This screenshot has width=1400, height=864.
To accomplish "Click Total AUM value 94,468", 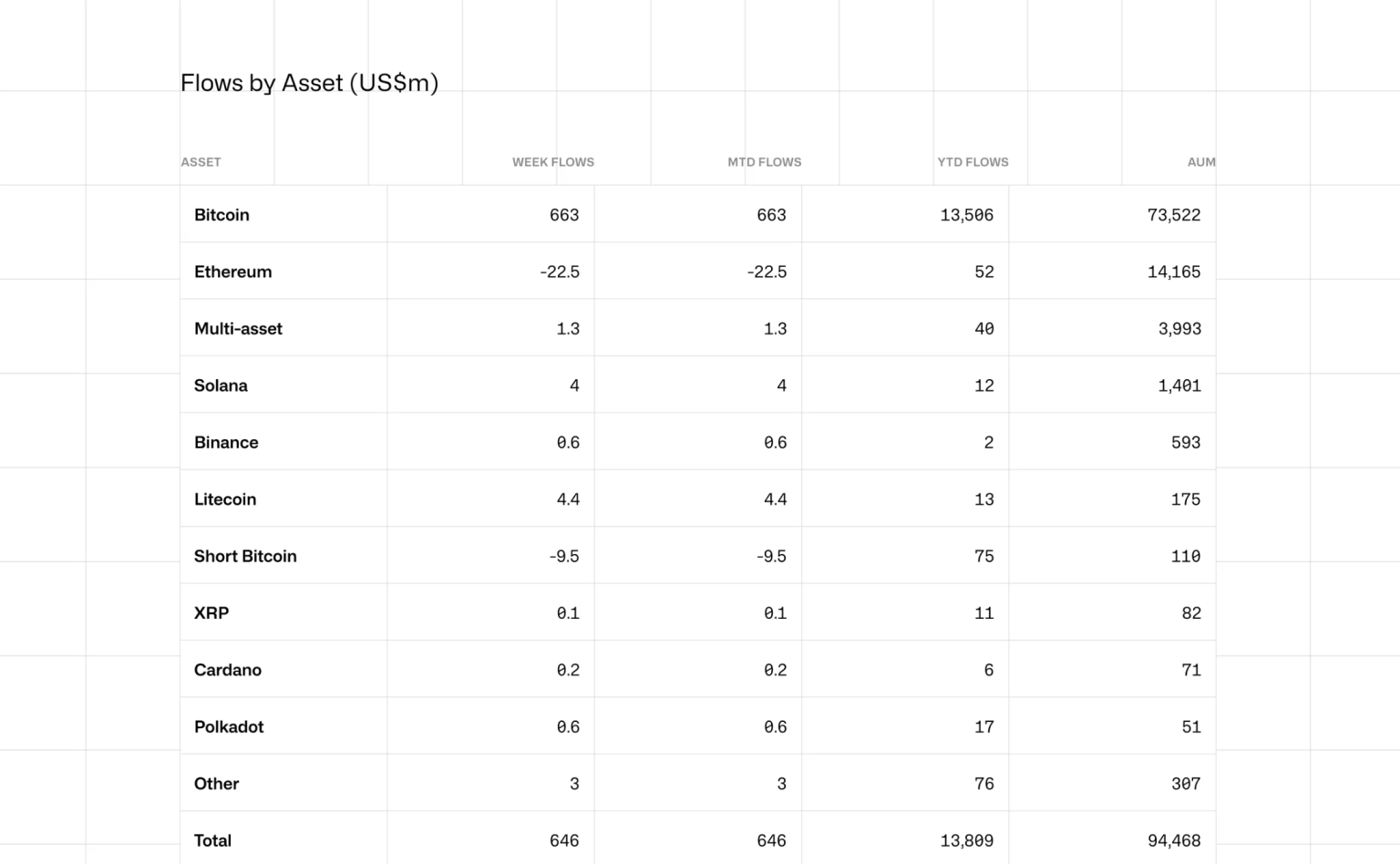I will [x=1174, y=840].
